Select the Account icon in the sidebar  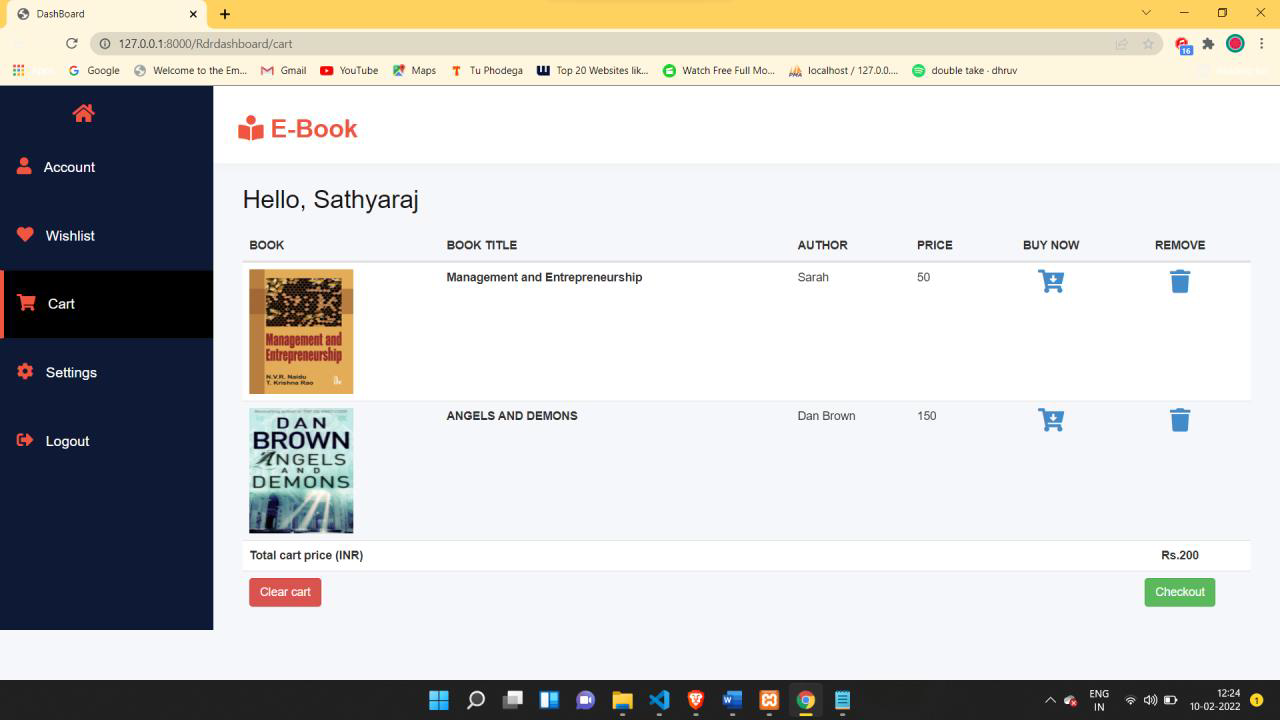click(x=25, y=167)
